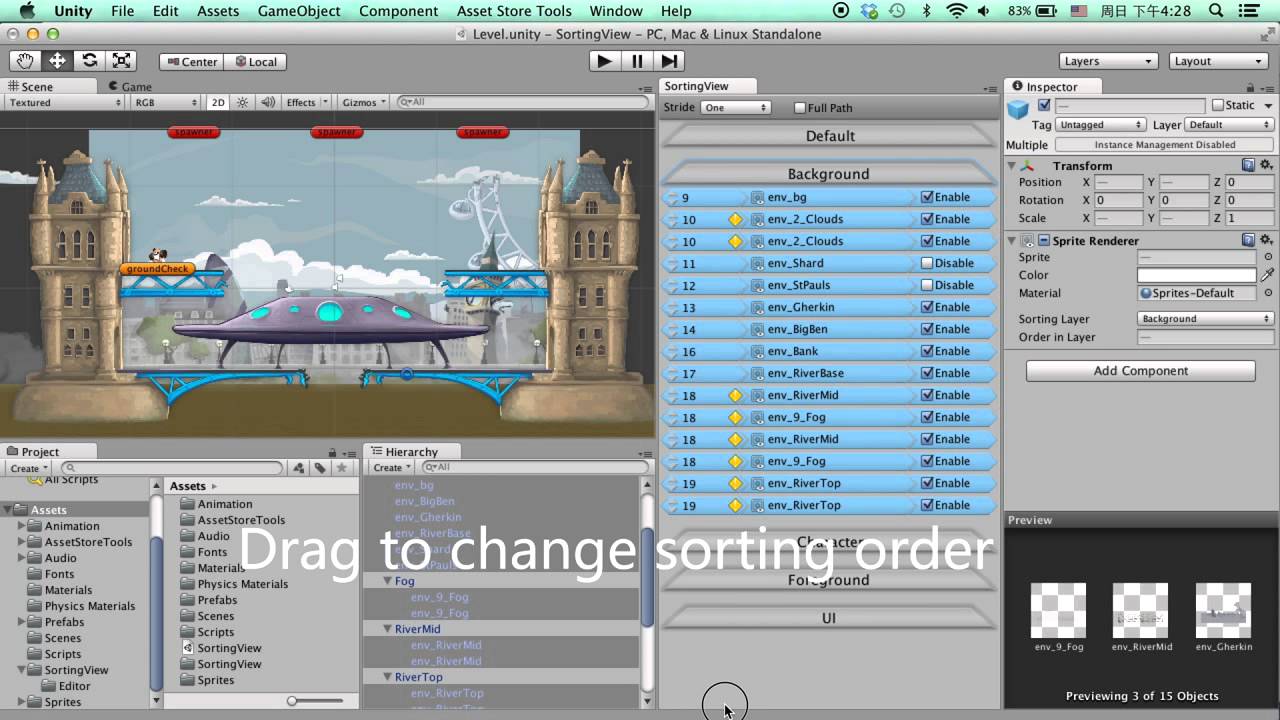Click the Step forward button

tap(670, 61)
